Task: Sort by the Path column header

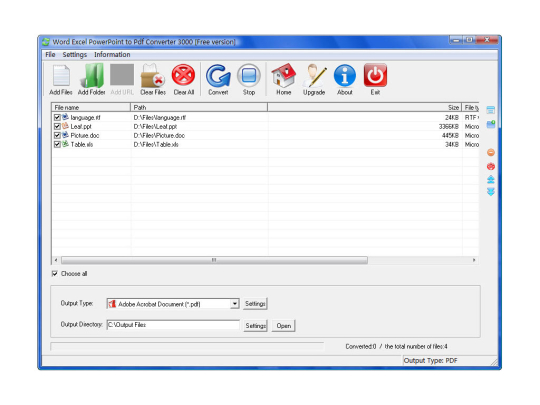Action: pos(199,107)
